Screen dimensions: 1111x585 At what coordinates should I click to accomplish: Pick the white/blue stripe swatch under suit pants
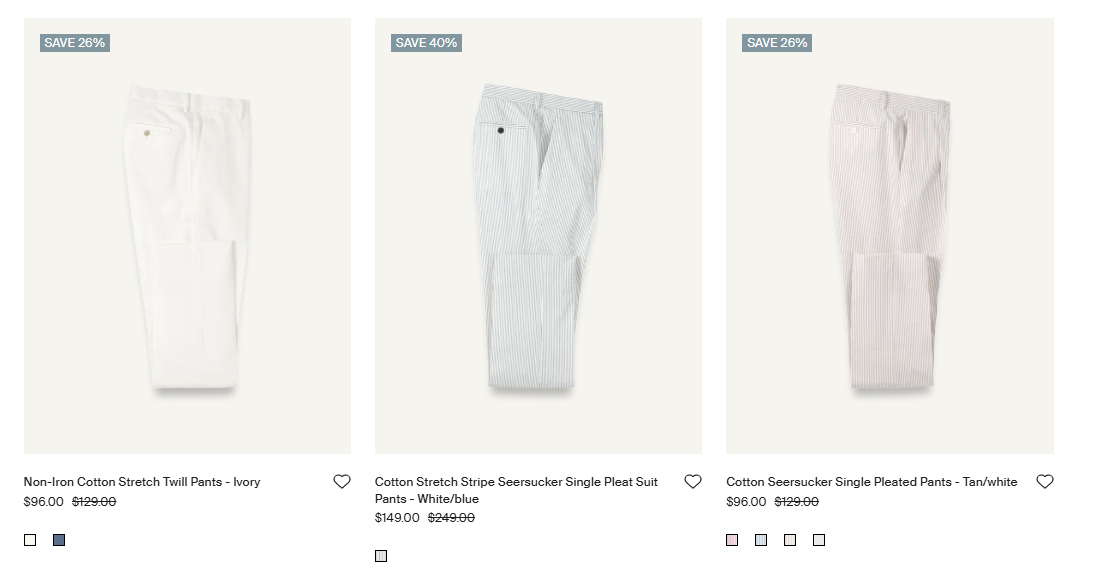point(381,555)
